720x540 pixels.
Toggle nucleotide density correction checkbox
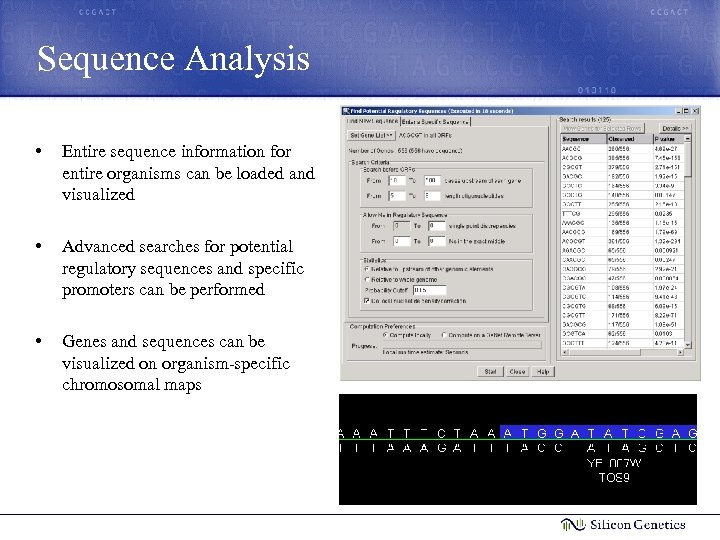point(366,301)
